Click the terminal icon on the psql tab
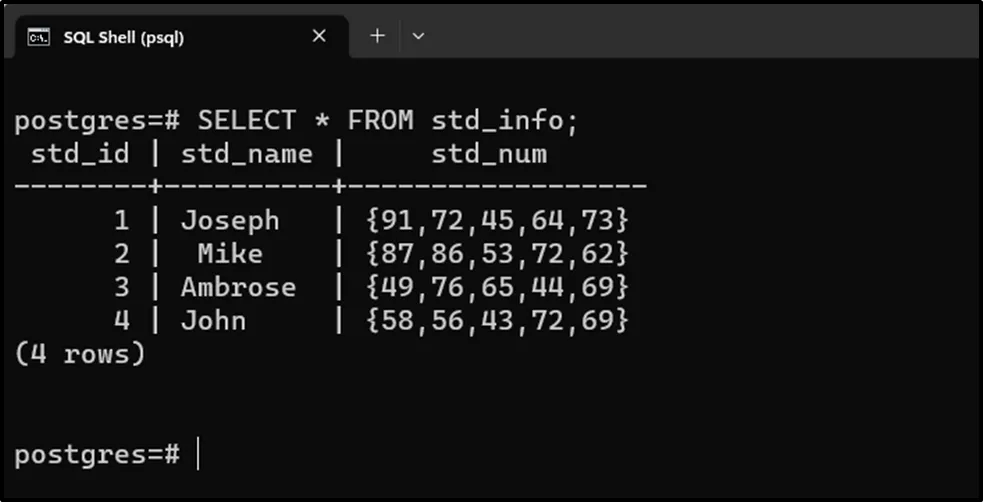The width and height of the screenshot is (983, 502). tap(39, 37)
